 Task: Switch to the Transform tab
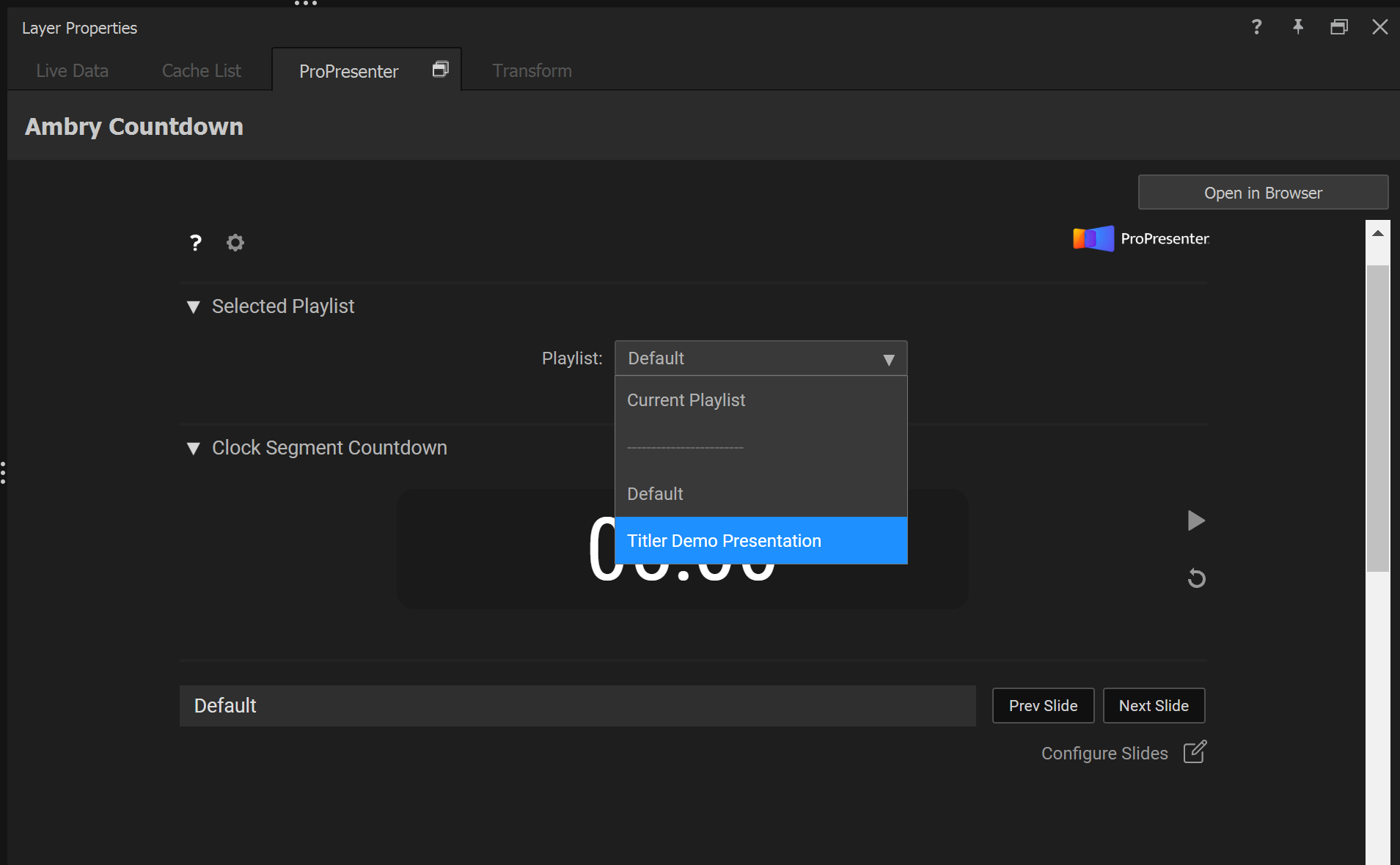(x=531, y=70)
